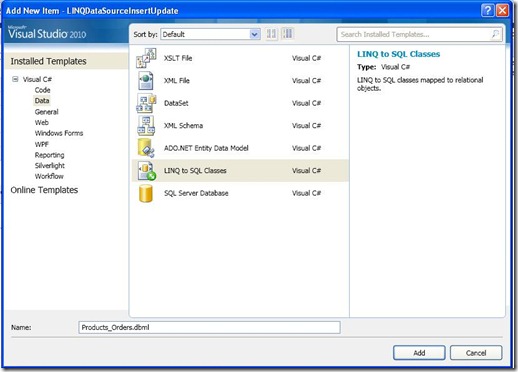The height and width of the screenshot is (372, 518).
Task: Select the XSLT File template icon
Action: coord(146,58)
